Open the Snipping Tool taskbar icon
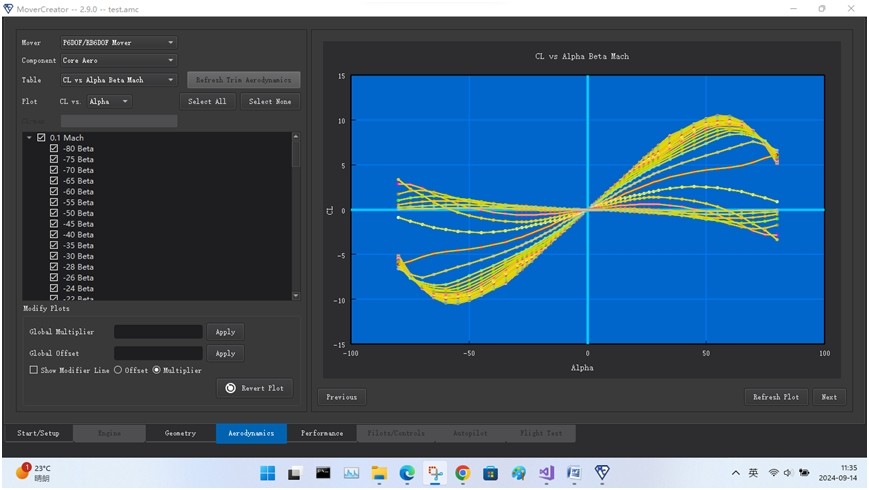The height and width of the screenshot is (490, 869). coord(435,473)
